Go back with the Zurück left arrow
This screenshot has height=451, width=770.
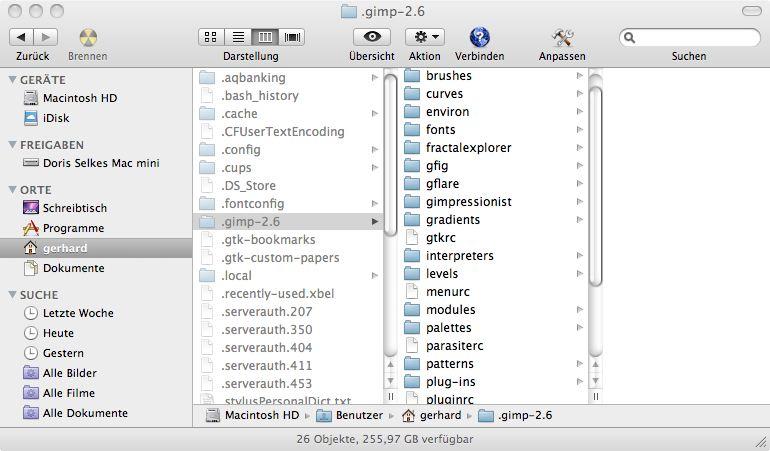(21, 37)
